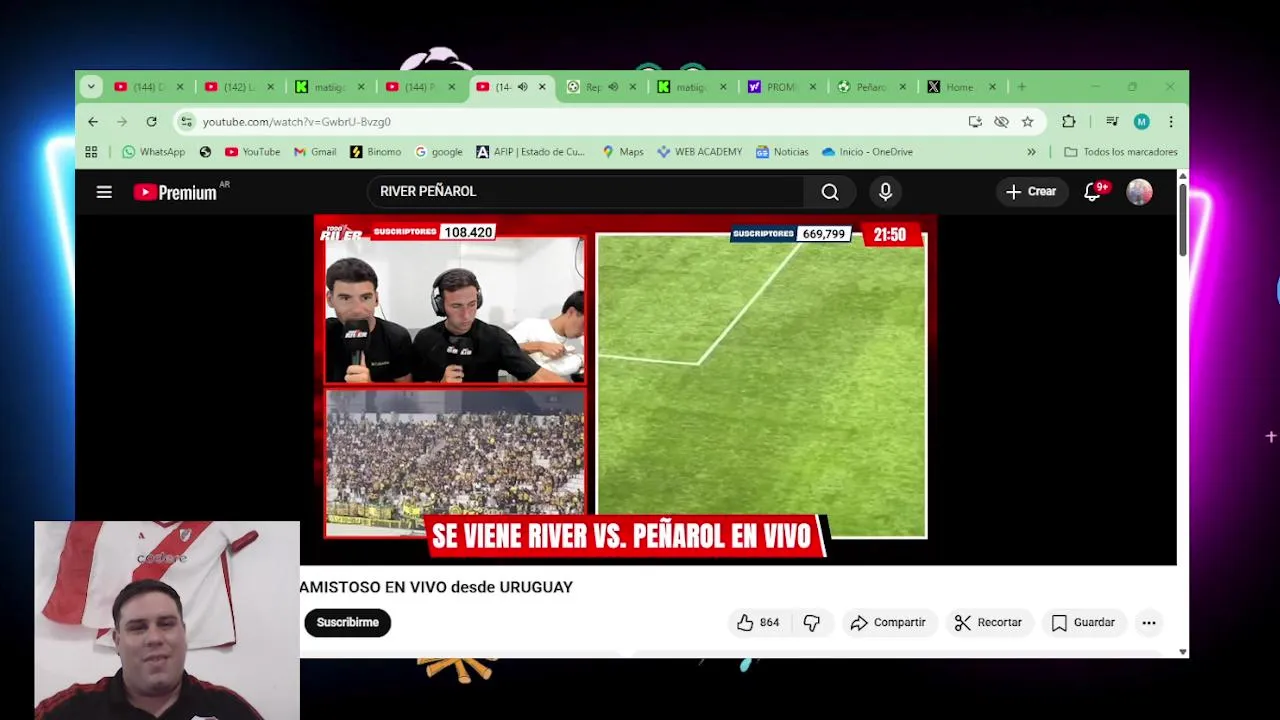The image size is (1280, 720).
Task: Click the browser forward arrow
Action: tap(122, 122)
